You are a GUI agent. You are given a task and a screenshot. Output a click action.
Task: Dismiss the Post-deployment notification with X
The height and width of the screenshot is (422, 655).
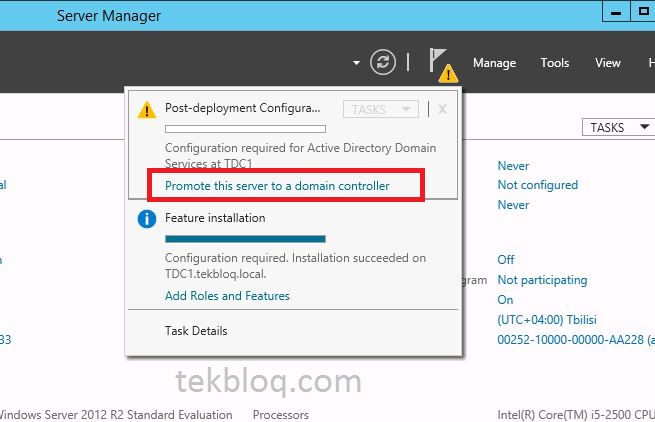click(x=442, y=109)
